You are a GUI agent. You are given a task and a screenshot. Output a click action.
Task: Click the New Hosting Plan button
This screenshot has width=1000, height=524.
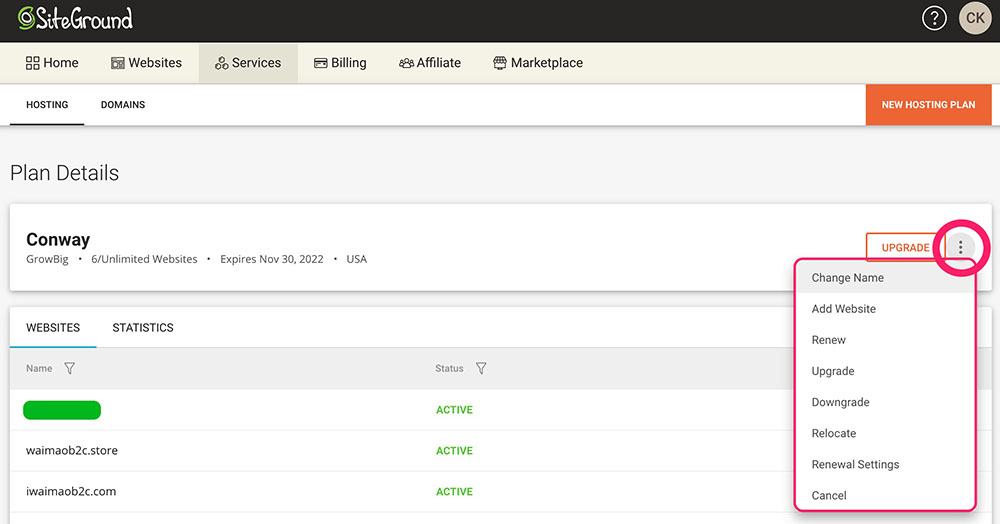pos(928,105)
